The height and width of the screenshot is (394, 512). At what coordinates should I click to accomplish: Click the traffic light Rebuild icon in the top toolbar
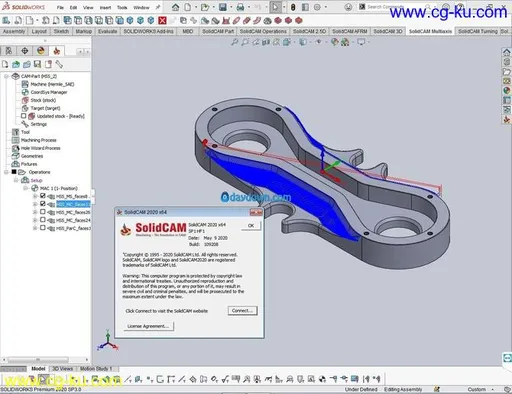293,7
